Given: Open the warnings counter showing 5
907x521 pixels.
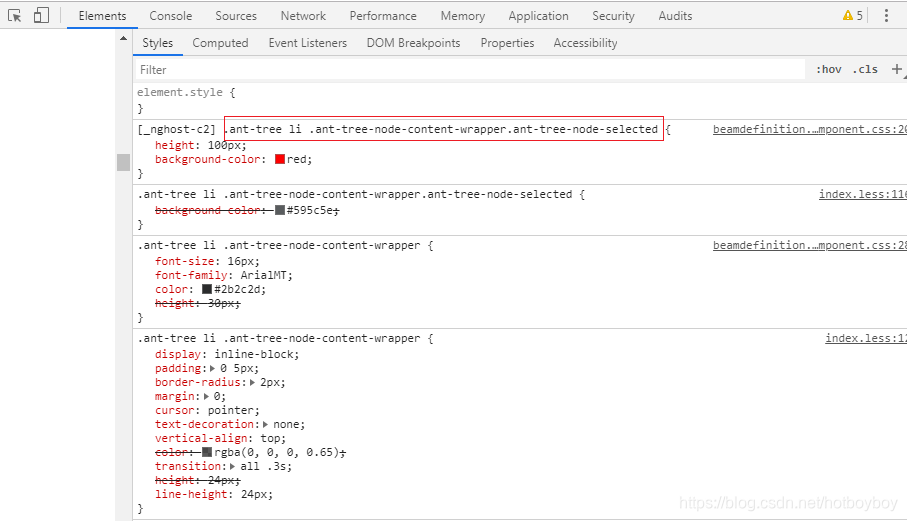Looking at the screenshot, I should pos(853,16).
